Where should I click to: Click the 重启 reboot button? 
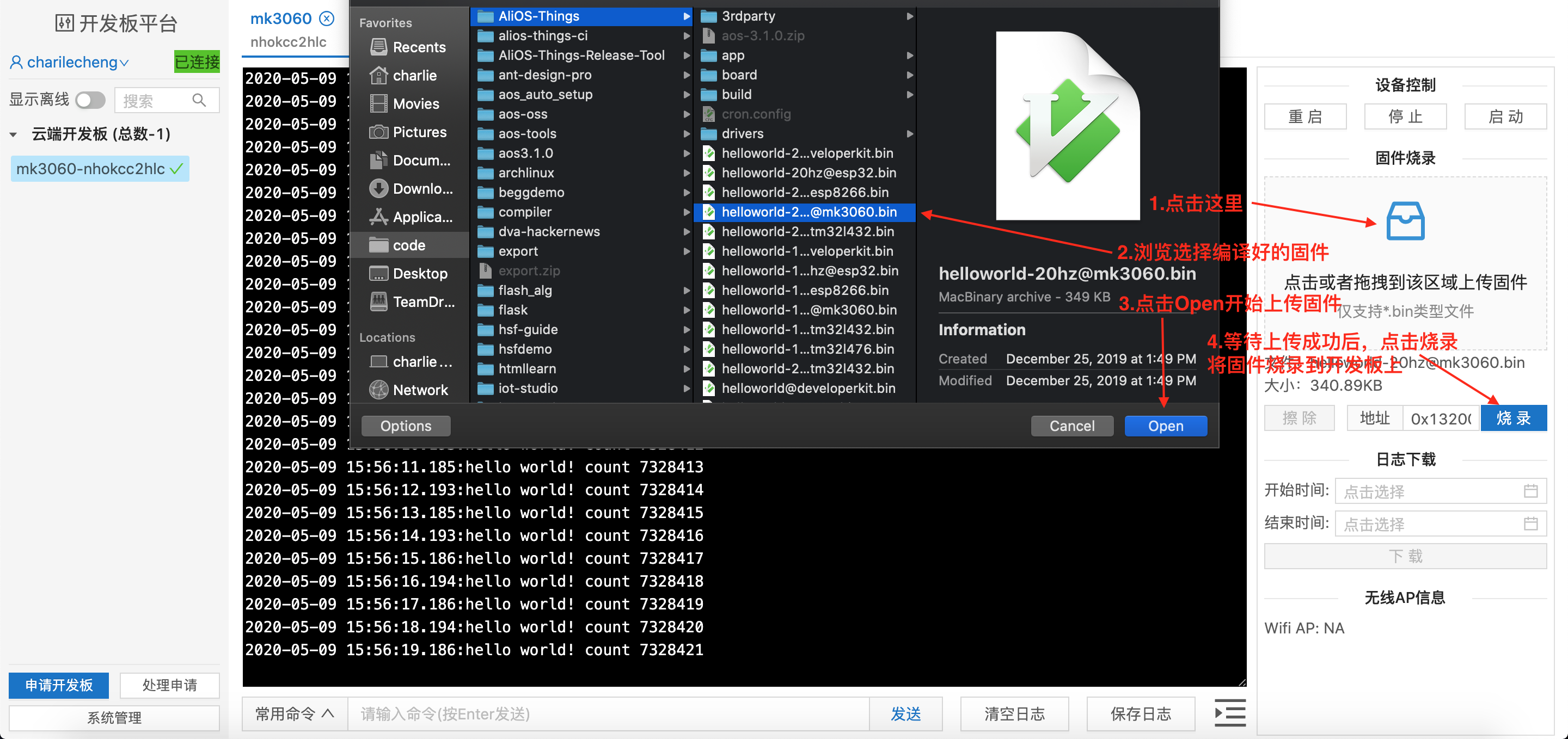coord(1304,116)
